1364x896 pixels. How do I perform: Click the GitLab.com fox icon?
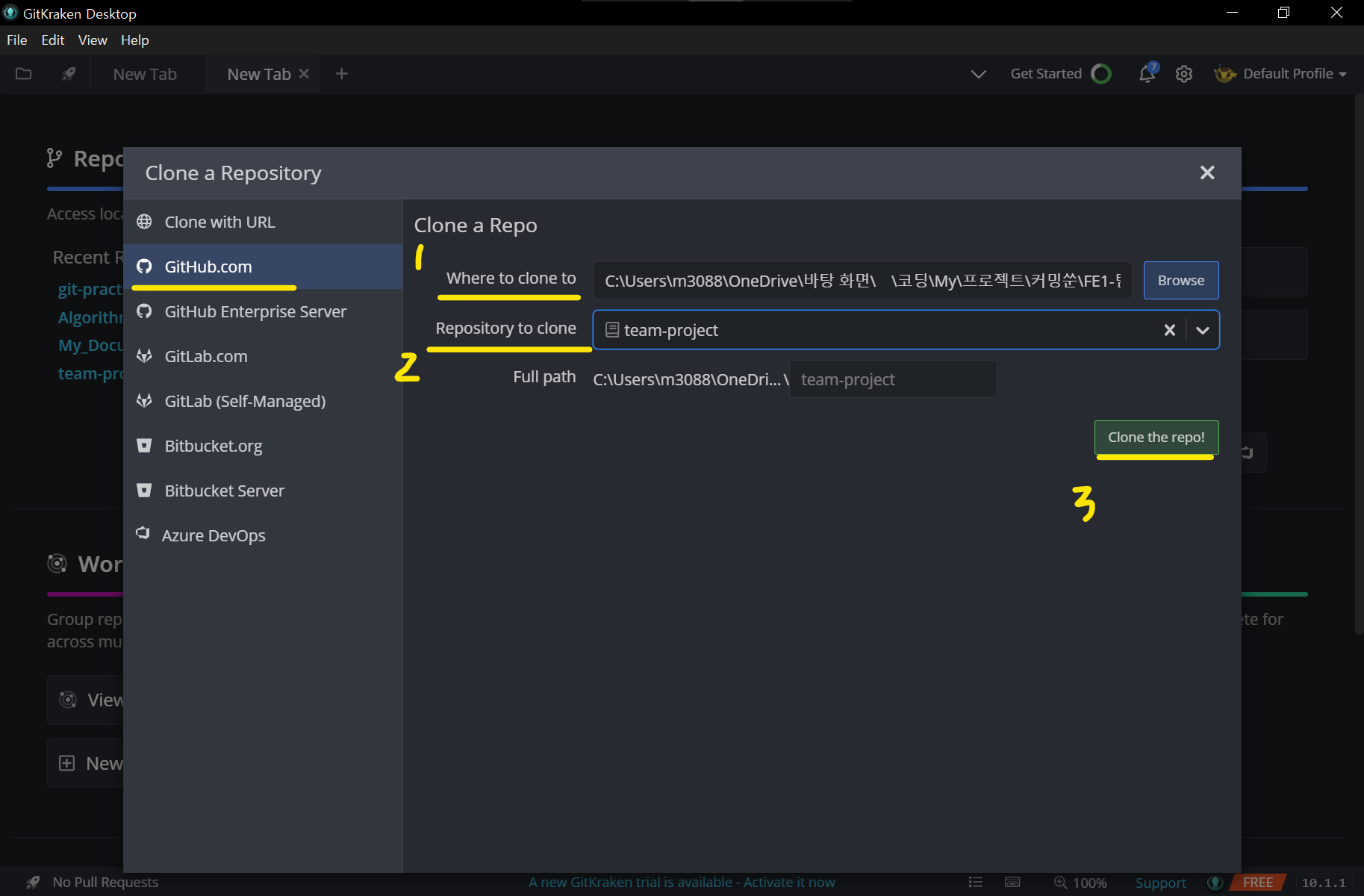click(x=144, y=356)
